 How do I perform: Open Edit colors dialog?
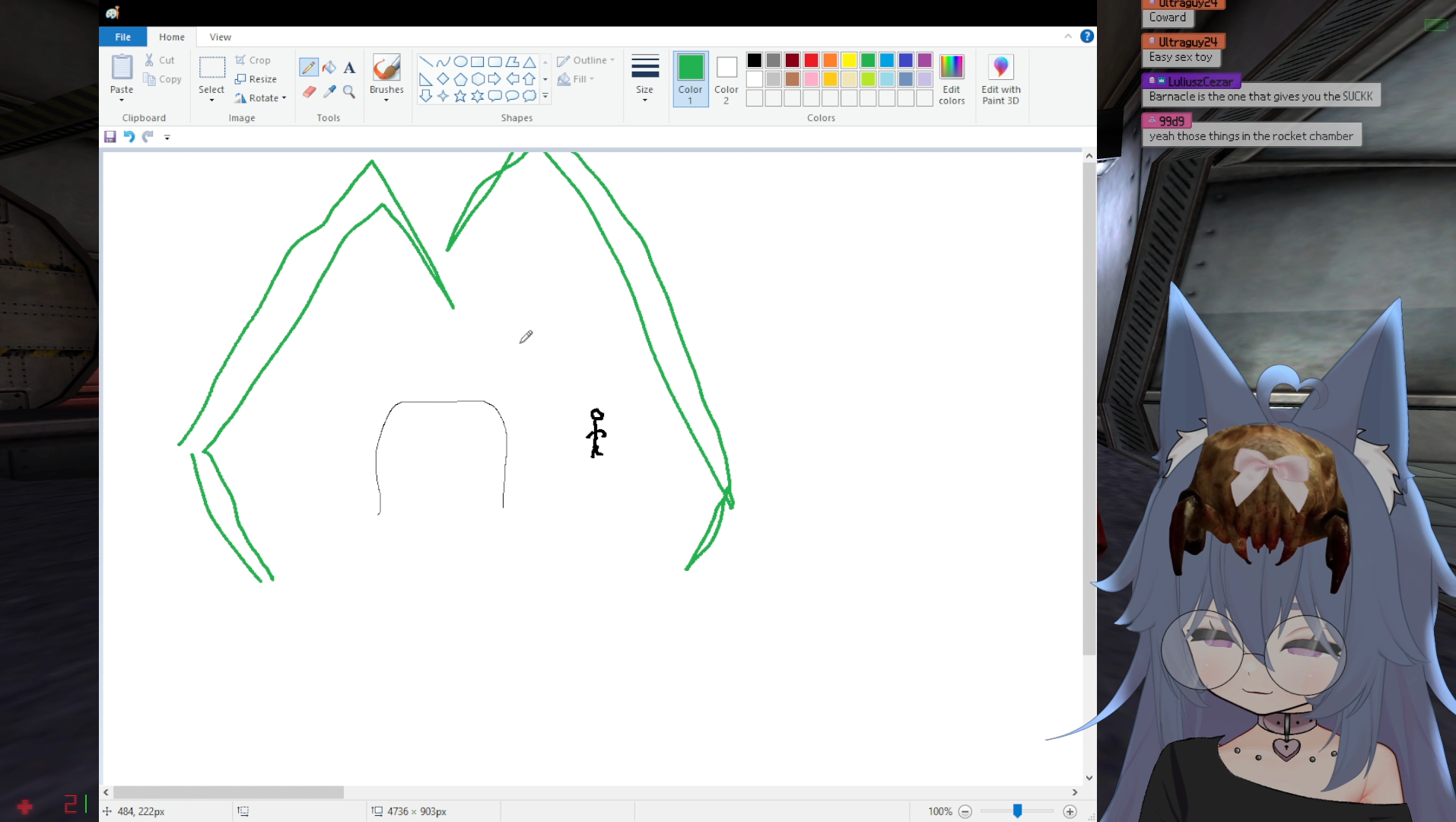[x=952, y=79]
